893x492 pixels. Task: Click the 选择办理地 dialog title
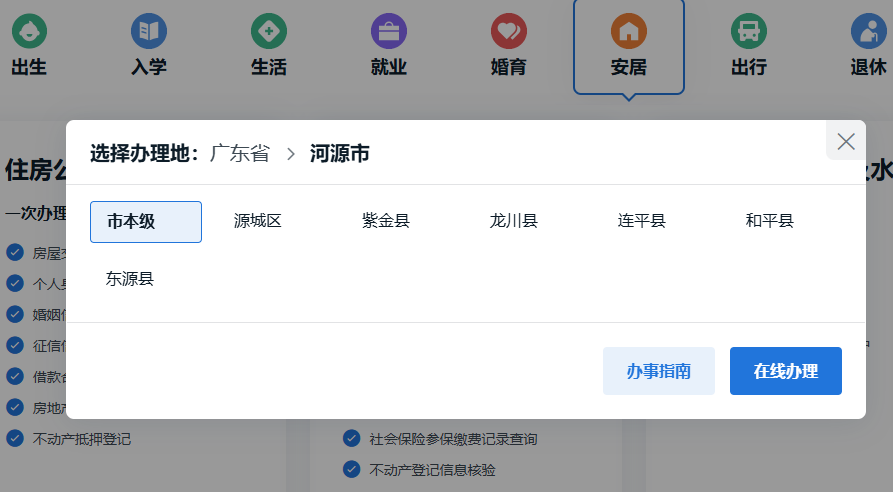(x=144, y=154)
